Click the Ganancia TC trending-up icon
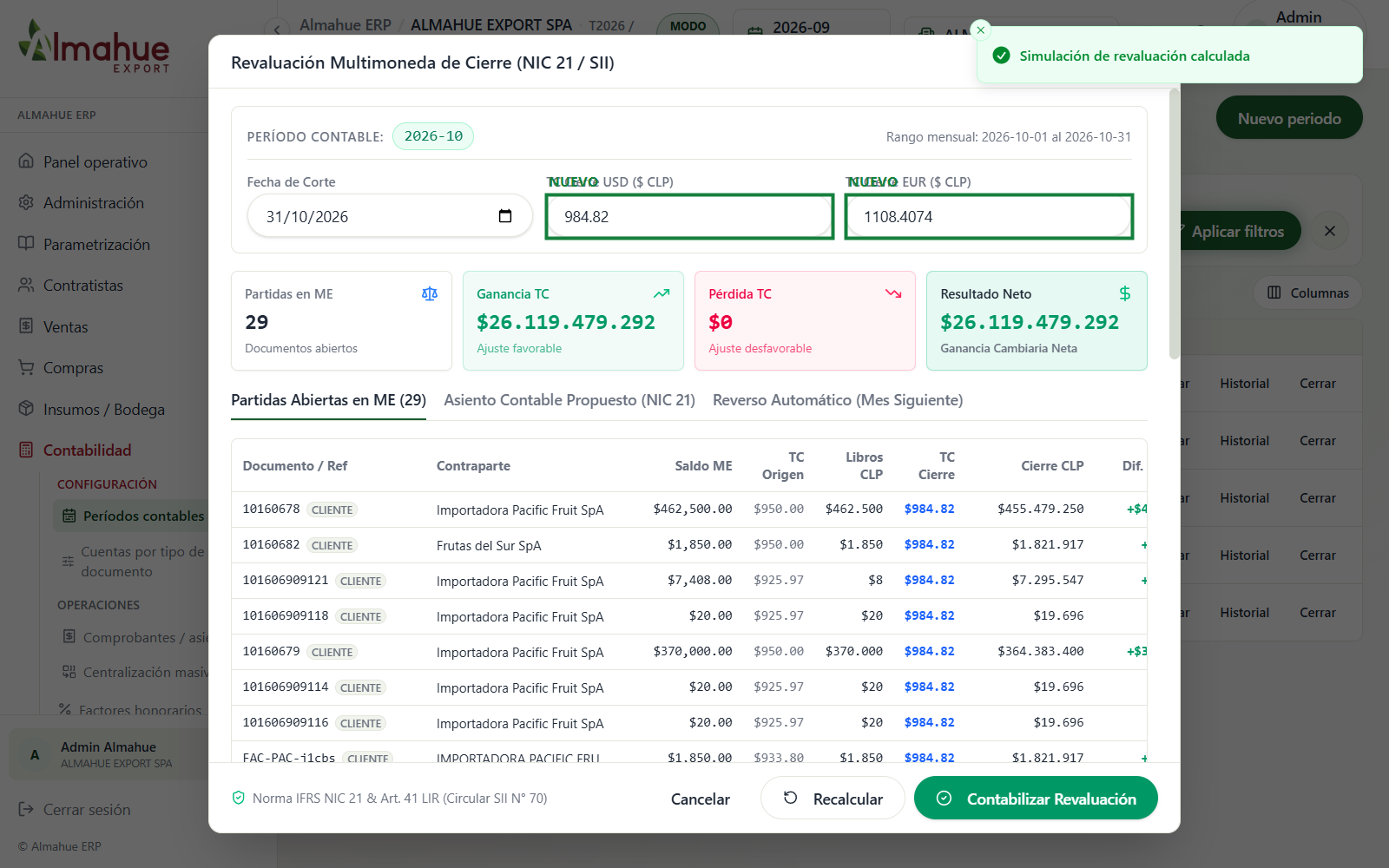Image resolution: width=1389 pixels, height=868 pixels. [x=662, y=294]
